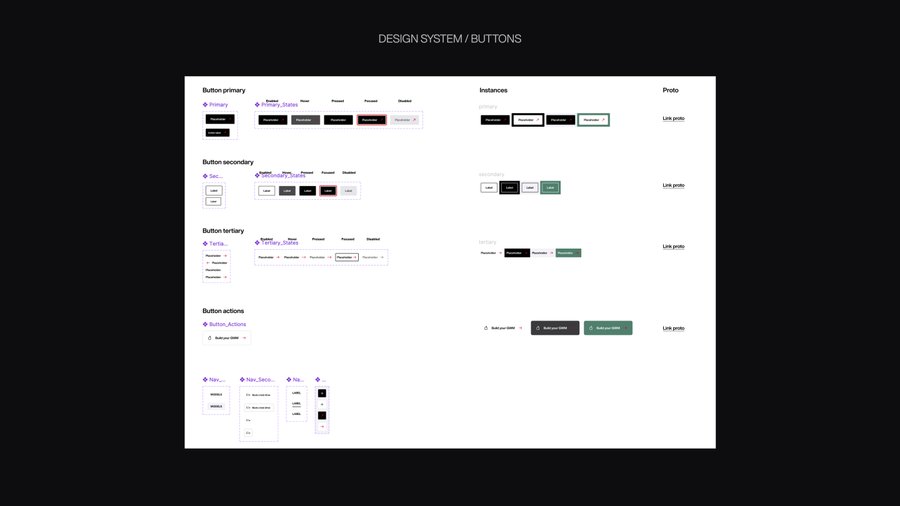
Task: Select the underlined LABEL nav item
Action: [x=296, y=404]
